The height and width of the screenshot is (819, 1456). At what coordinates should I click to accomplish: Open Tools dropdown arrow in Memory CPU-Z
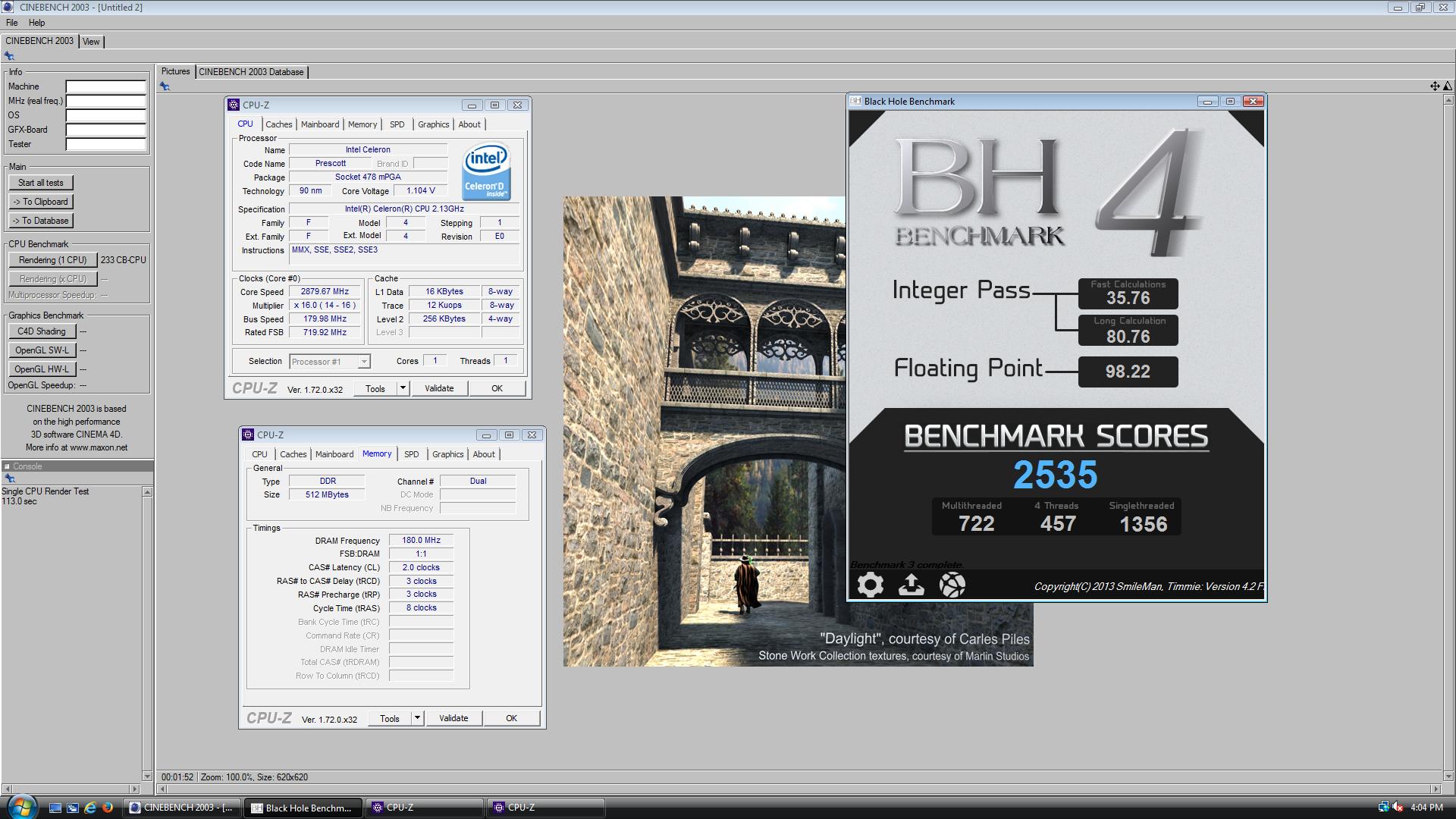417,718
